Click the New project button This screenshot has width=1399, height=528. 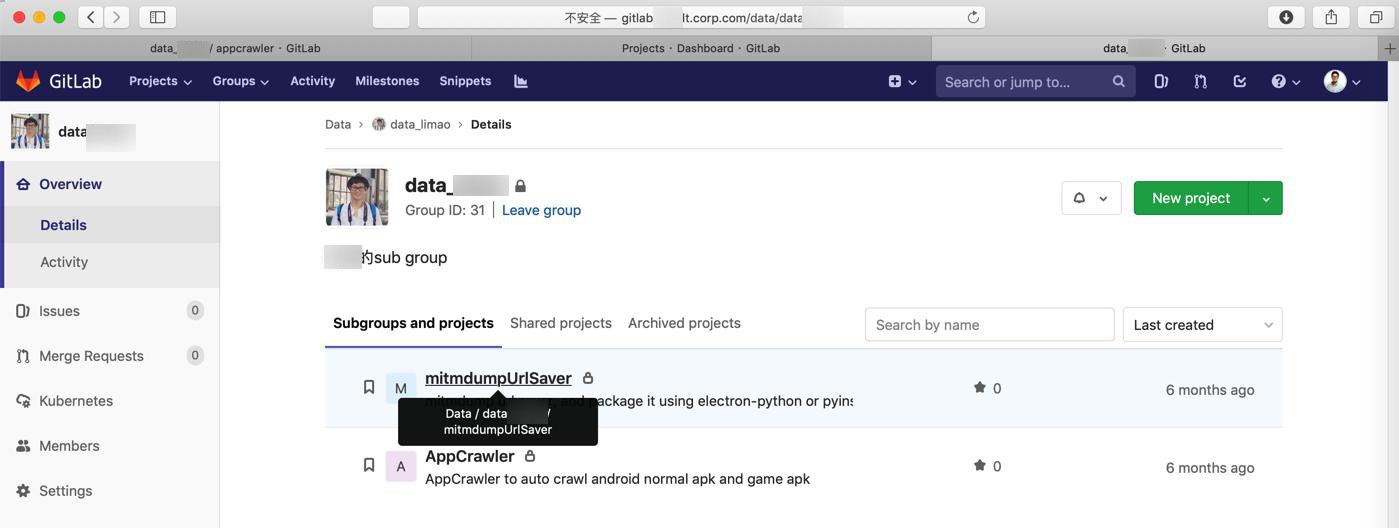[1191, 198]
